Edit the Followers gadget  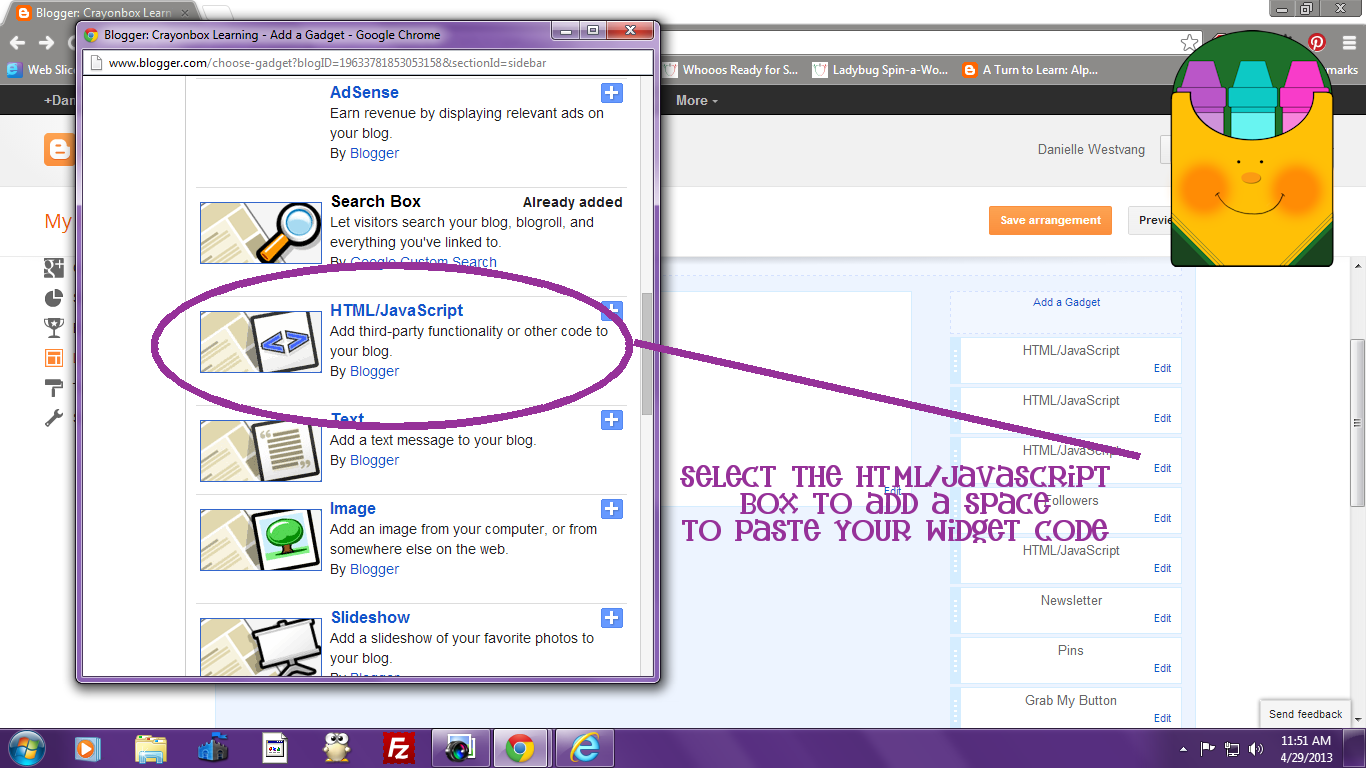(x=1162, y=518)
